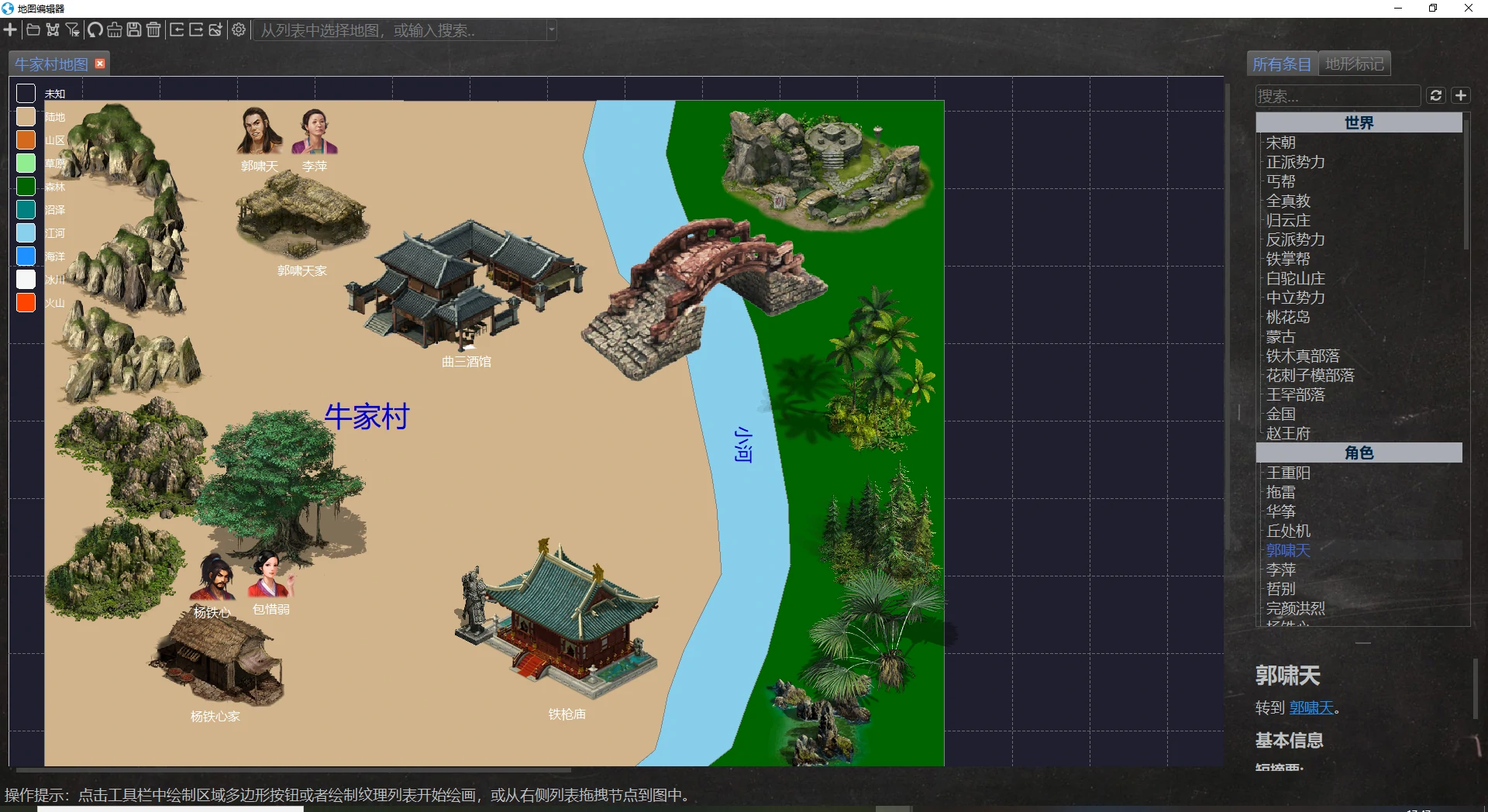The image size is (1488, 812).
Task: Pick the 火山 red-orange swatch
Action: [x=26, y=303]
